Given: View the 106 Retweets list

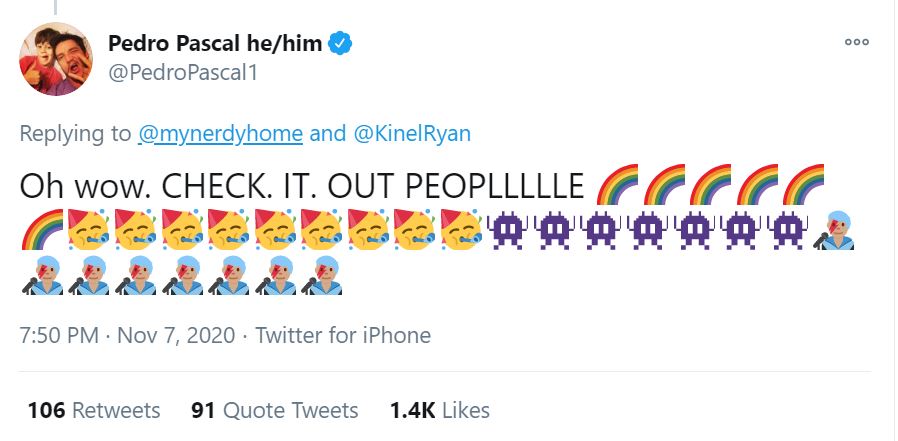Looking at the screenshot, I should coord(93,410).
